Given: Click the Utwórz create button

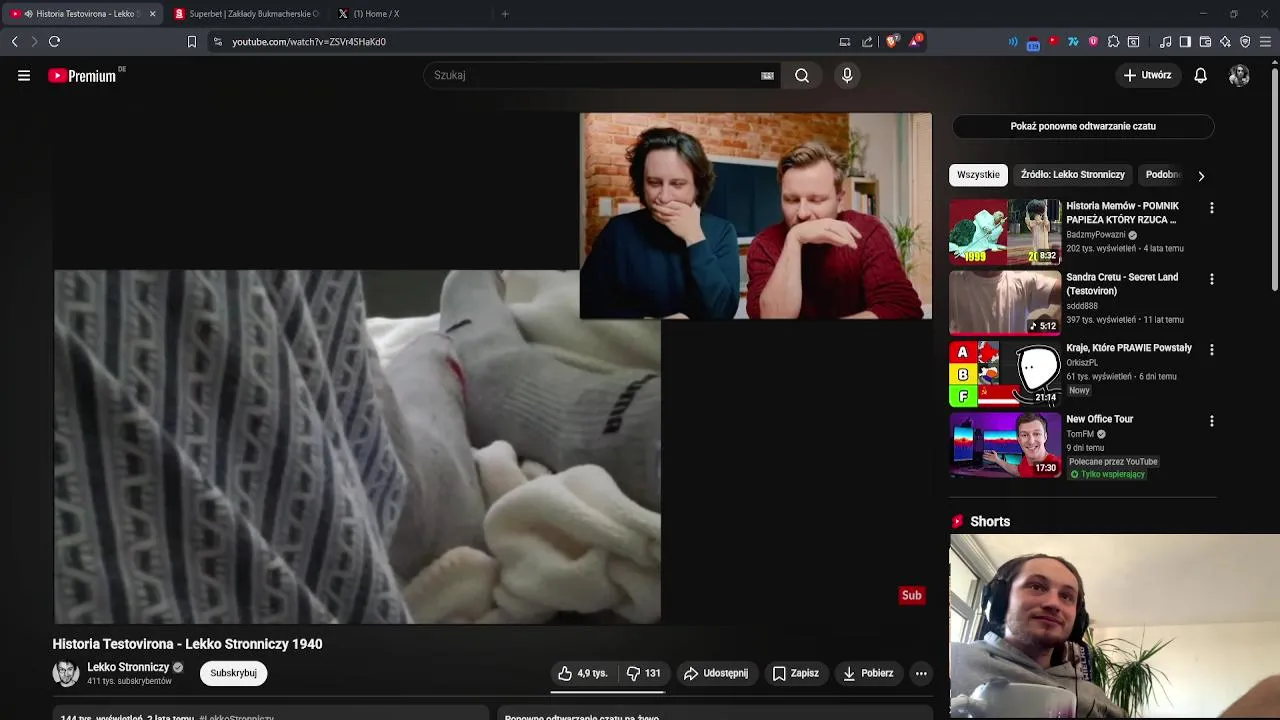Looking at the screenshot, I should click(x=1147, y=75).
